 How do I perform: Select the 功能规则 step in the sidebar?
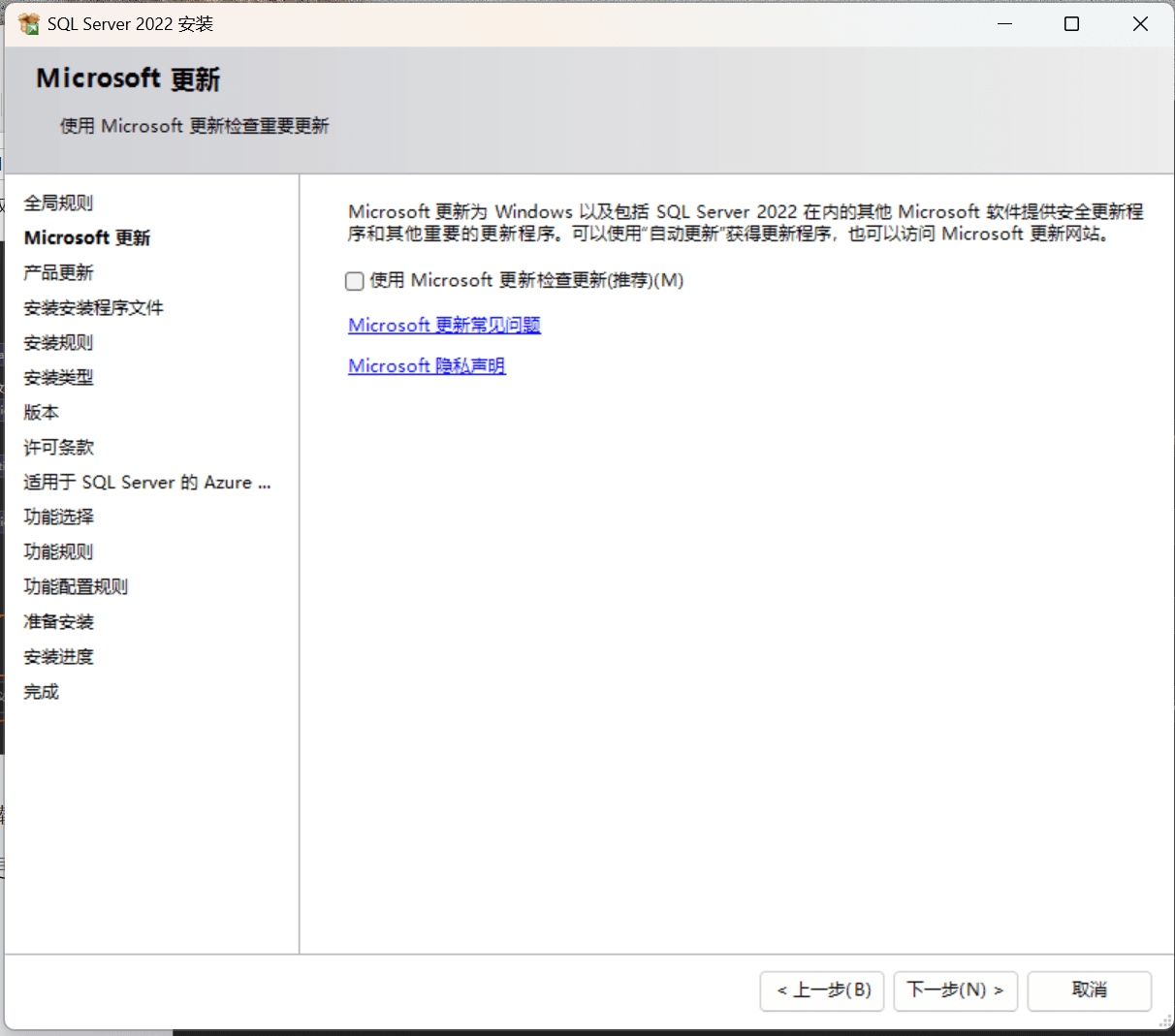[58, 551]
